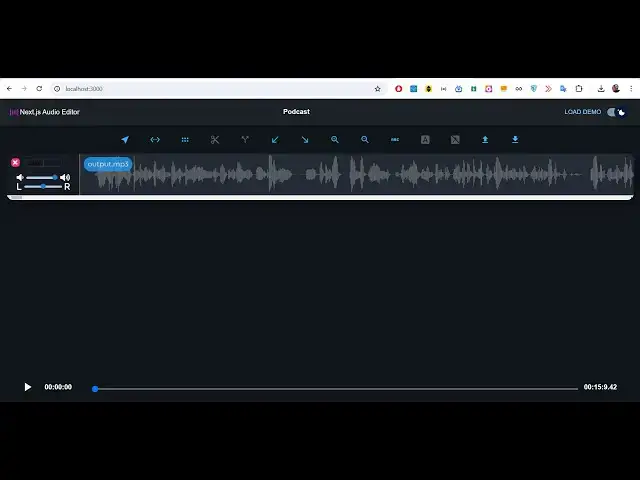
Task: Select the cursor pointer tool
Action: [x=125, y=140]
